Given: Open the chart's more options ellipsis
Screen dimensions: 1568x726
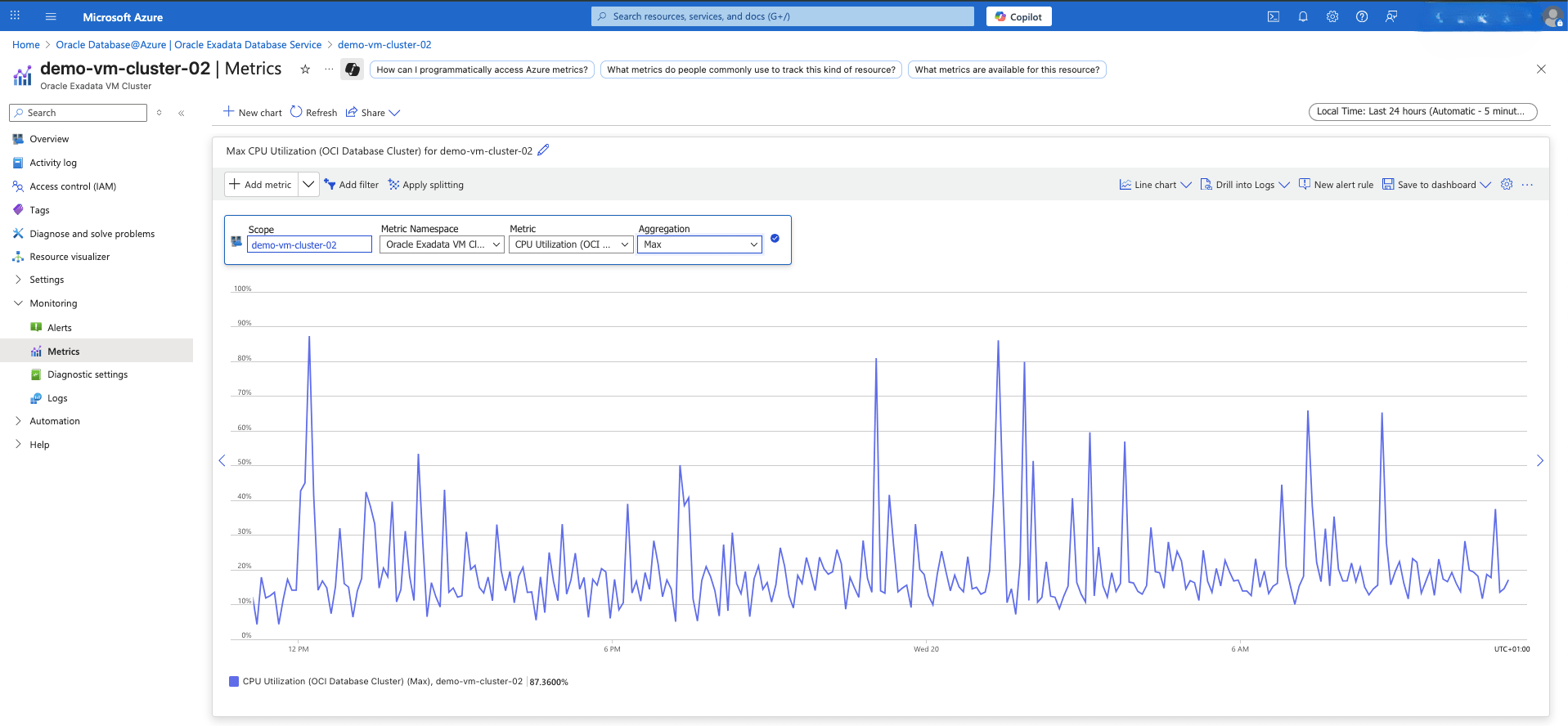Looking at the screenshot, I should (1527, 185).
